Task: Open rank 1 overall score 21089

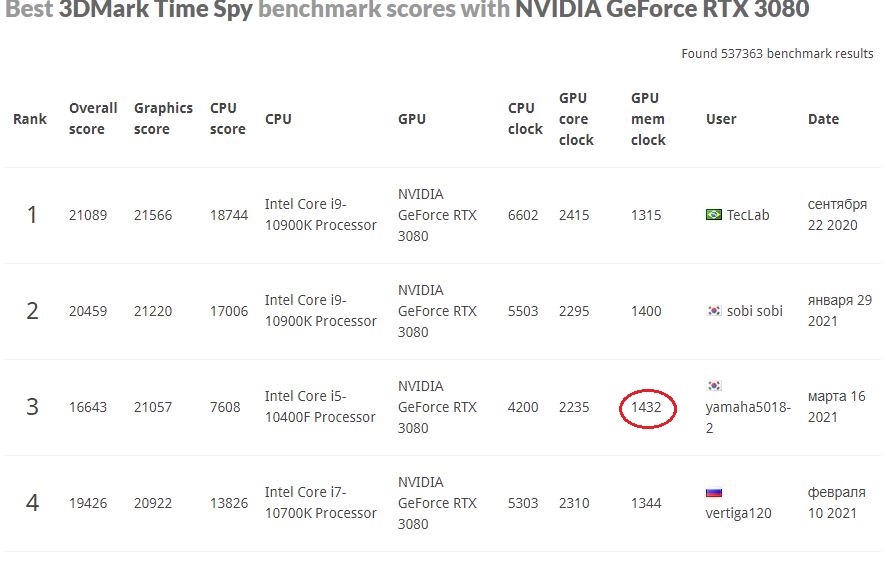Action: click(x=87, y=215)
